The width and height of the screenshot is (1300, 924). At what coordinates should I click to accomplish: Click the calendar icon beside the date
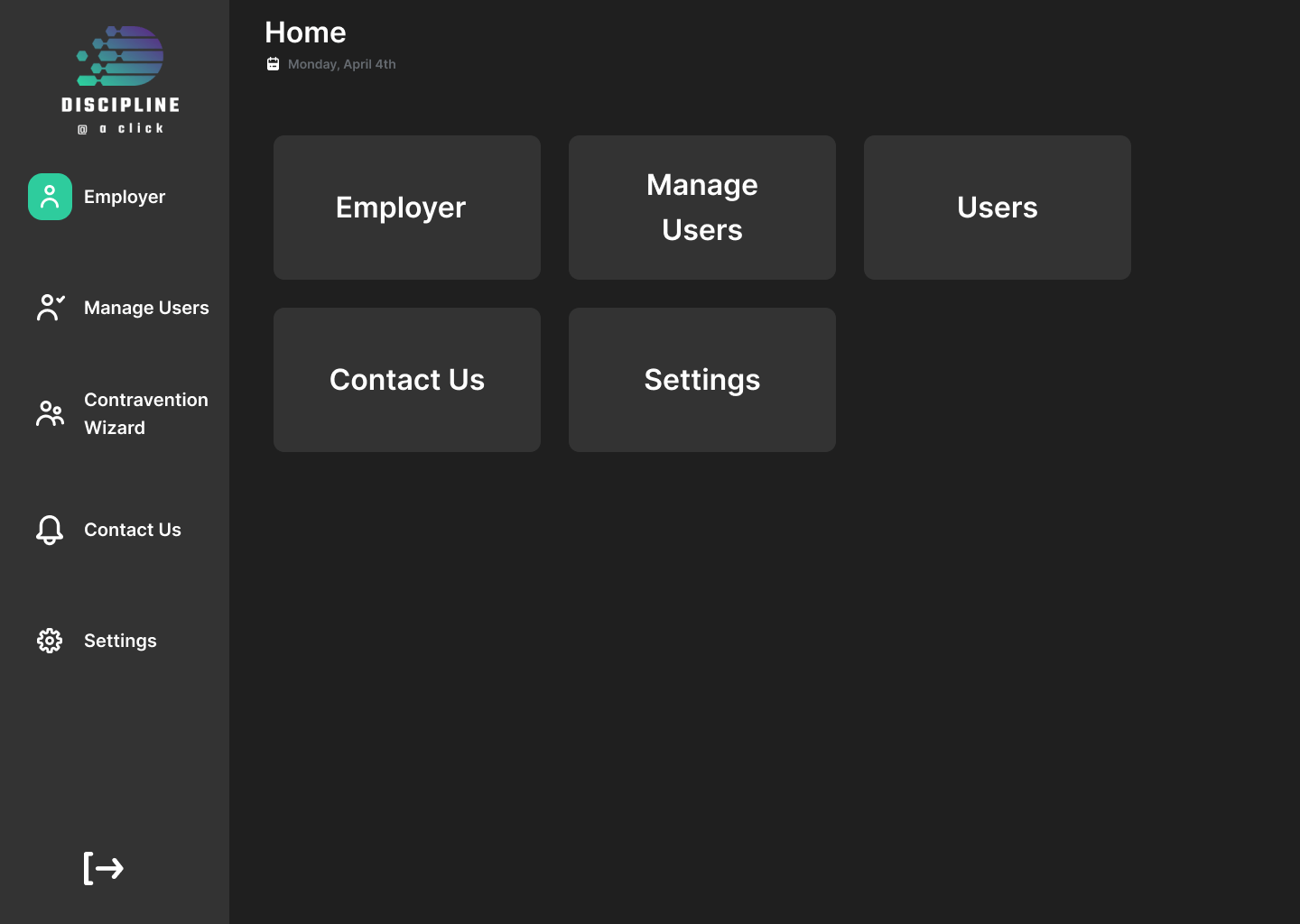pyautogui.click(x=273, y=64)
